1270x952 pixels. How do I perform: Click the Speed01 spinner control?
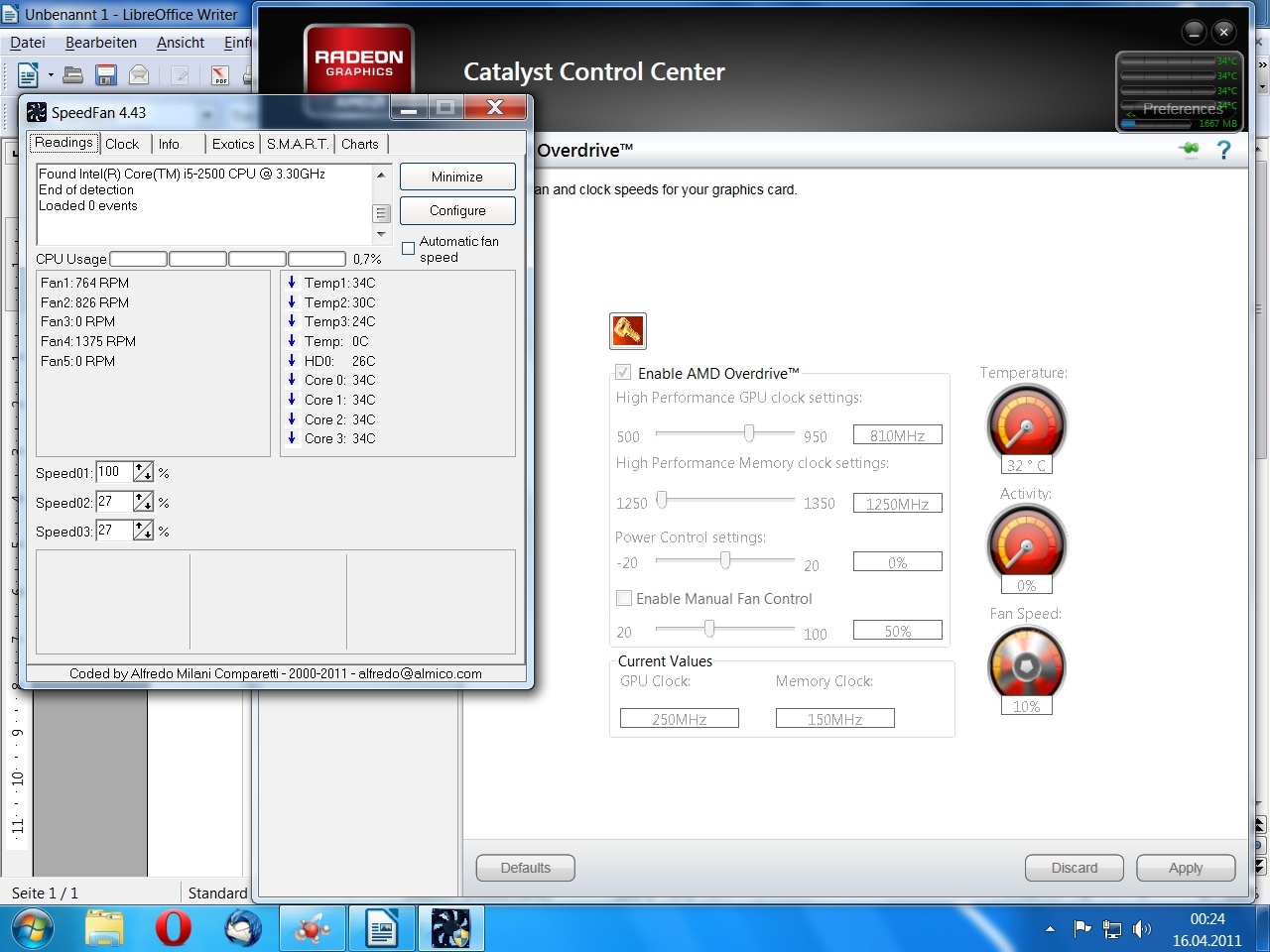point(144,472)
